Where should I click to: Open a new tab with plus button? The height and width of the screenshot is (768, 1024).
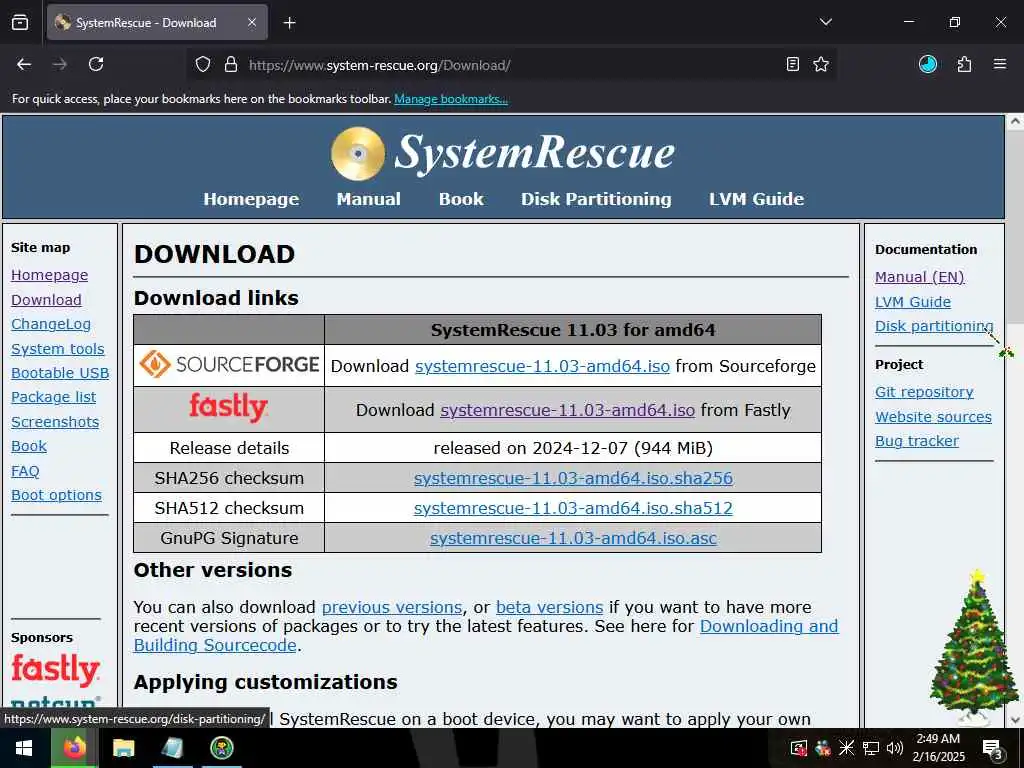click(x=289, y=23)
